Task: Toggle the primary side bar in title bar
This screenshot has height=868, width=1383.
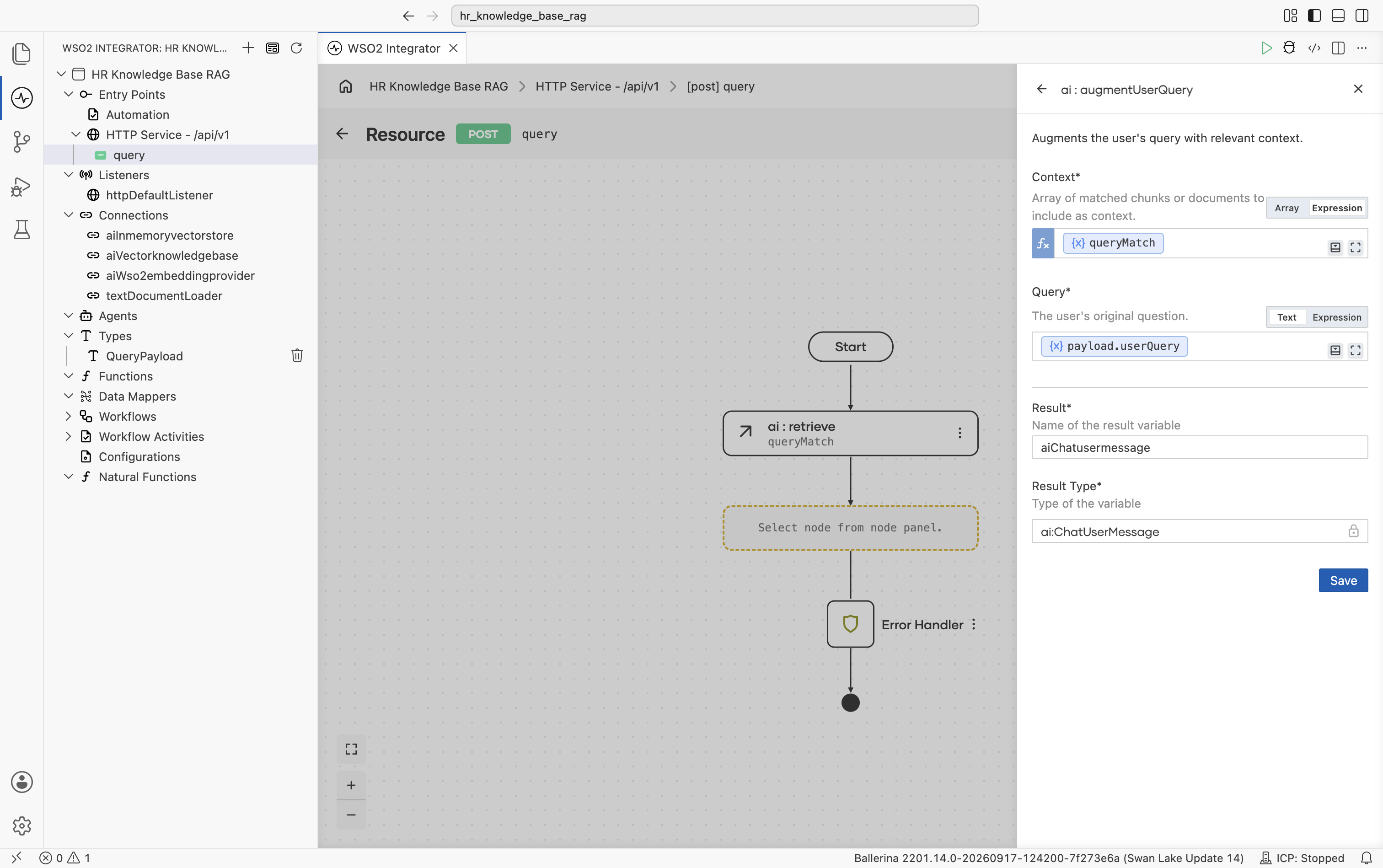Action: point(1314,16)
